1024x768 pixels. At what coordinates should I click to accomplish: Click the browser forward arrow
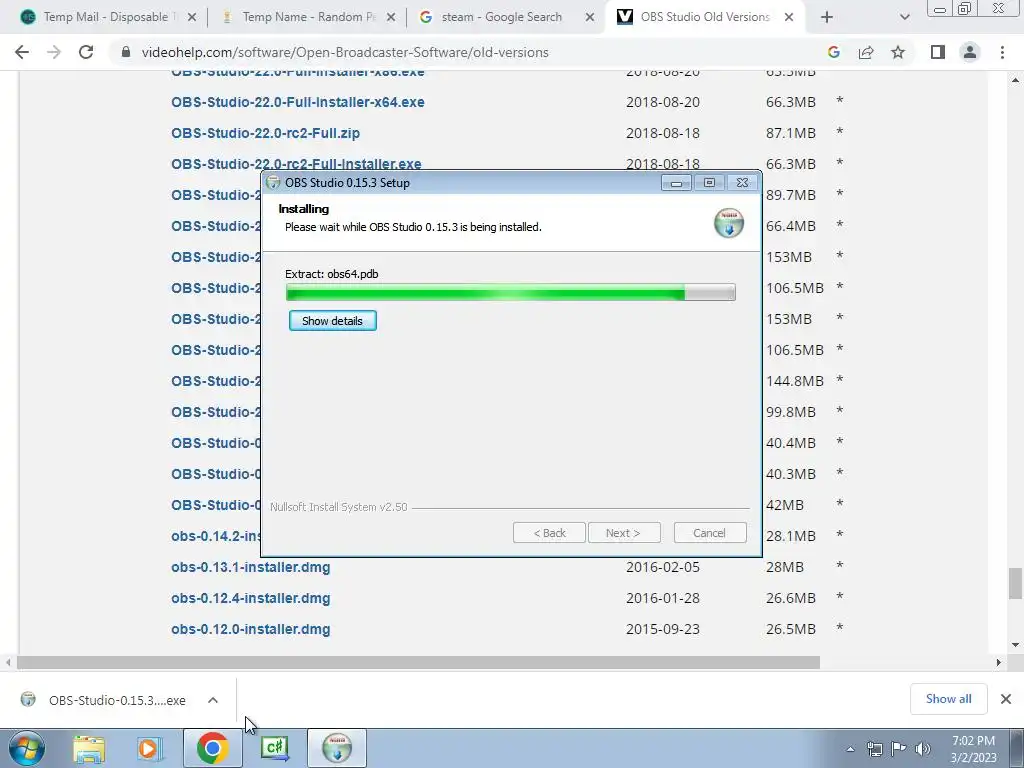point(54,52)
